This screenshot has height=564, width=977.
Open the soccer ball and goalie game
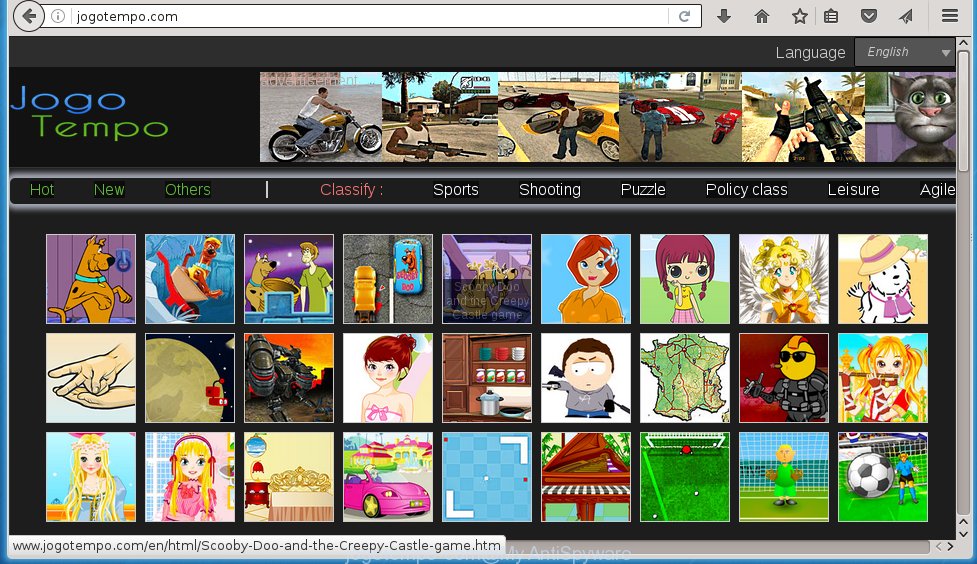(x=883, y=477)
